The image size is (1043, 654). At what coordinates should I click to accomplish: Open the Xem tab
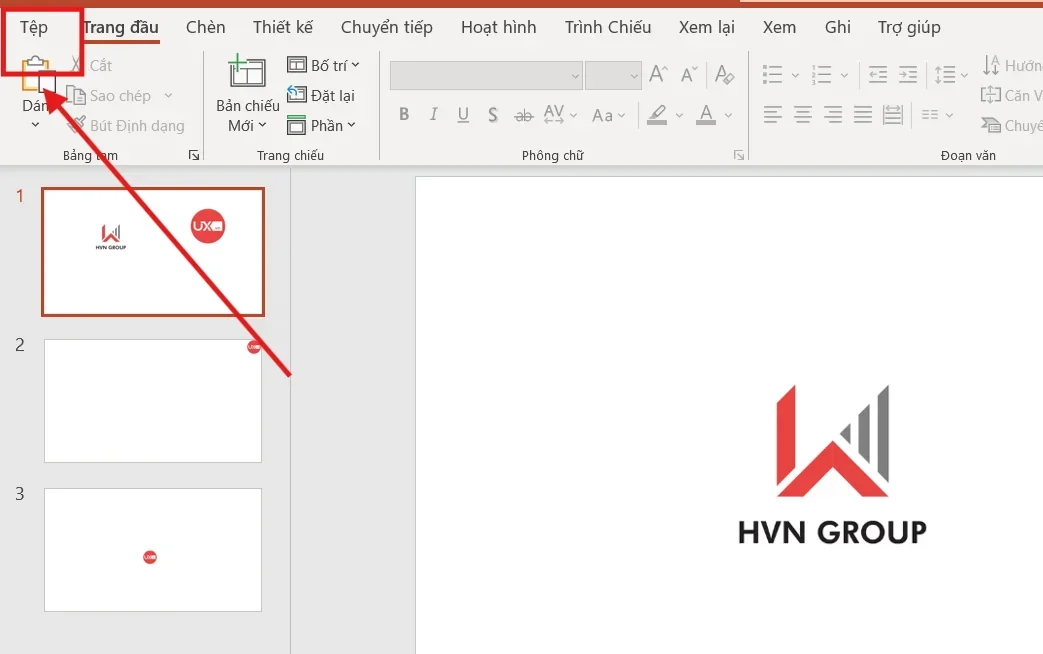[x=779, y=27]
